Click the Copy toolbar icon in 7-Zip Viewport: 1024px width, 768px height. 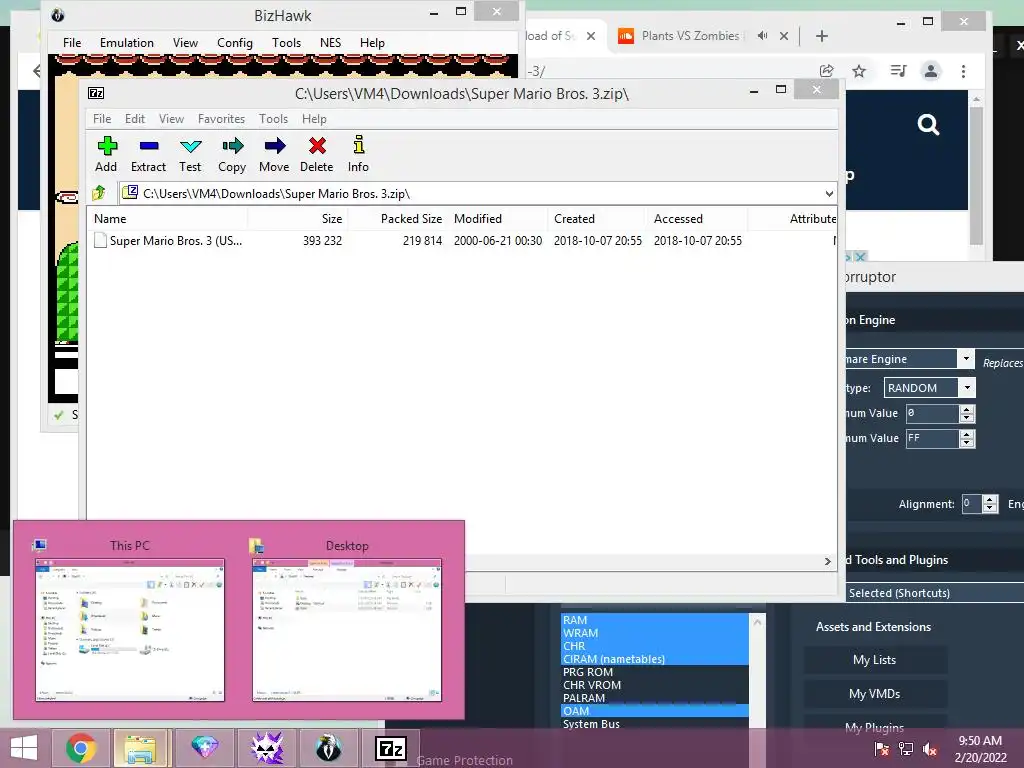tap(232, 155)
